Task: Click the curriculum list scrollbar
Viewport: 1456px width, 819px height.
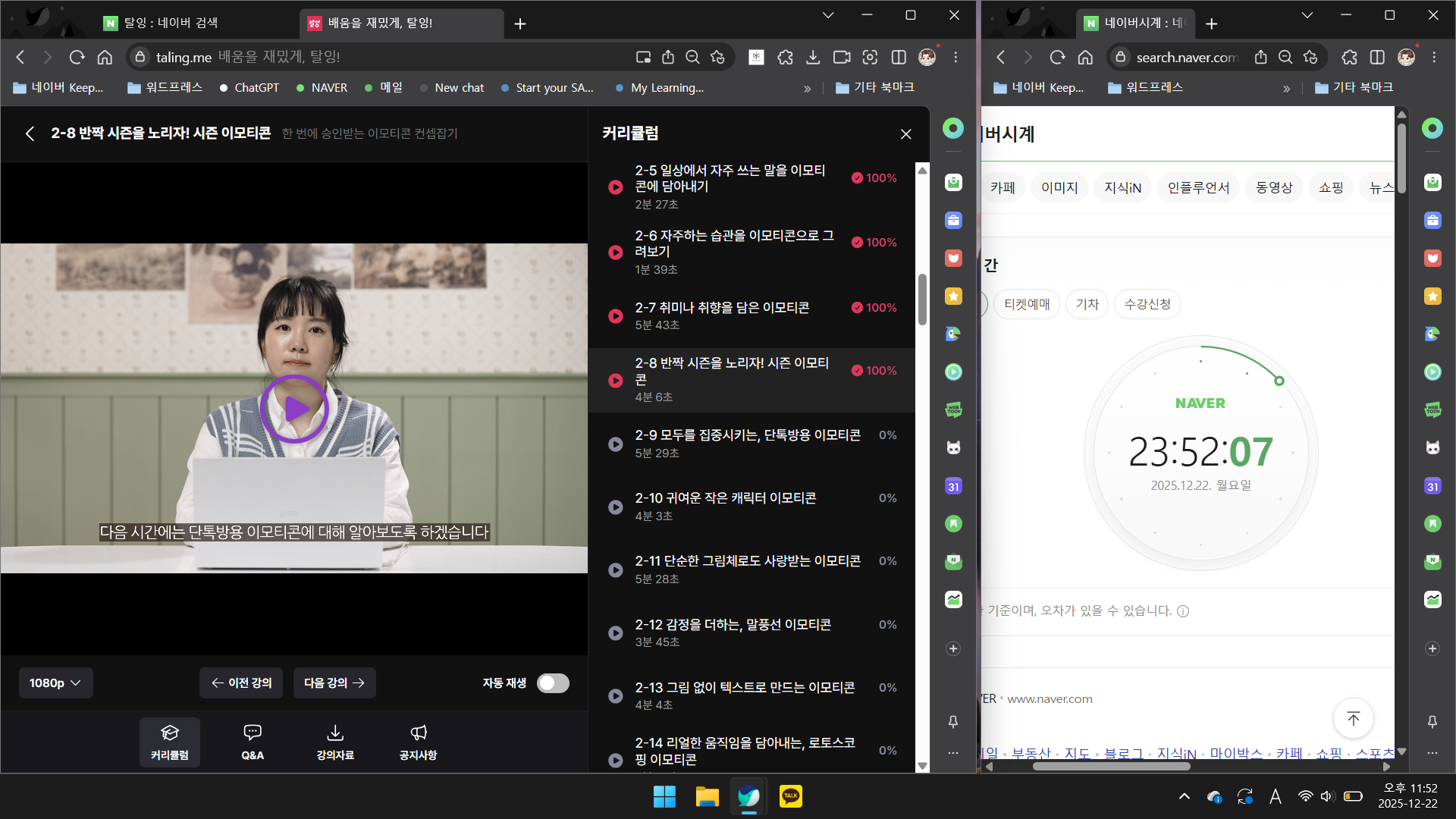Action: point(922,299)
